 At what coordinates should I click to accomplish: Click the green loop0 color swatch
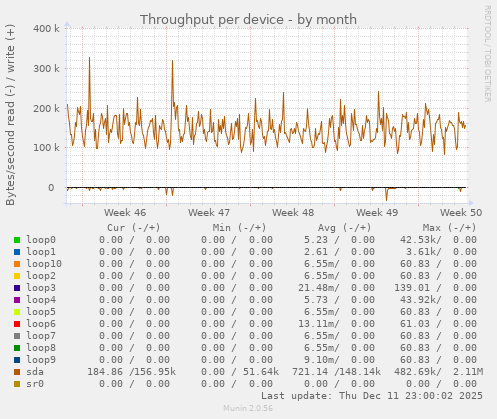click(x=17, y=240)
